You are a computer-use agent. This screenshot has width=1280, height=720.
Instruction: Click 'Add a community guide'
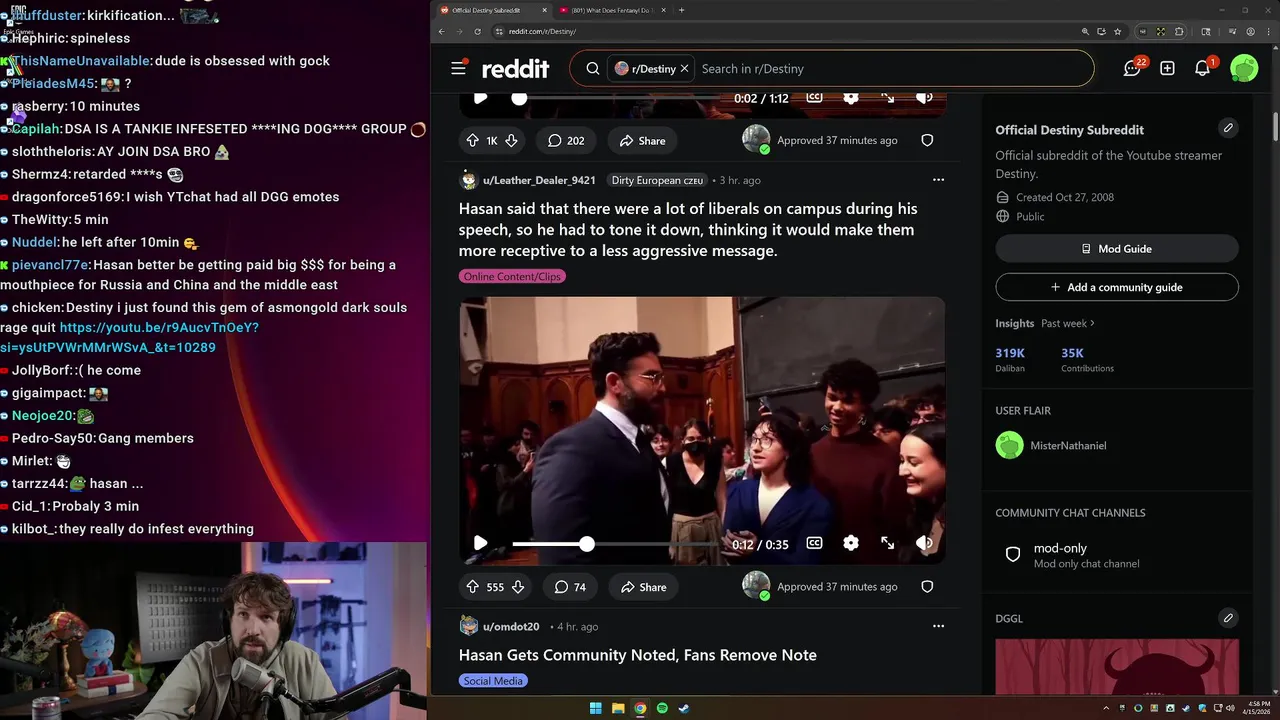pos(1117,287)
